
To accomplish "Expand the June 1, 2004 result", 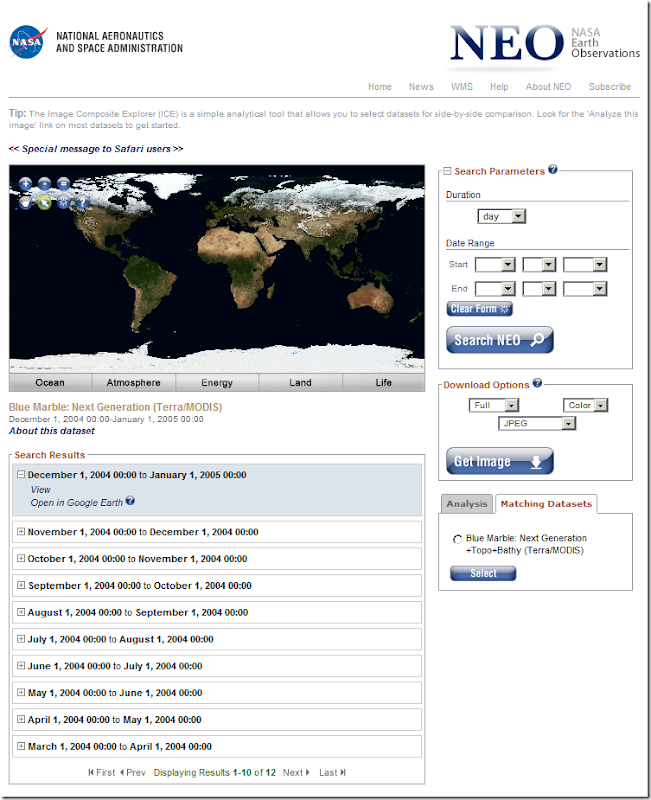I will point(21,665).
